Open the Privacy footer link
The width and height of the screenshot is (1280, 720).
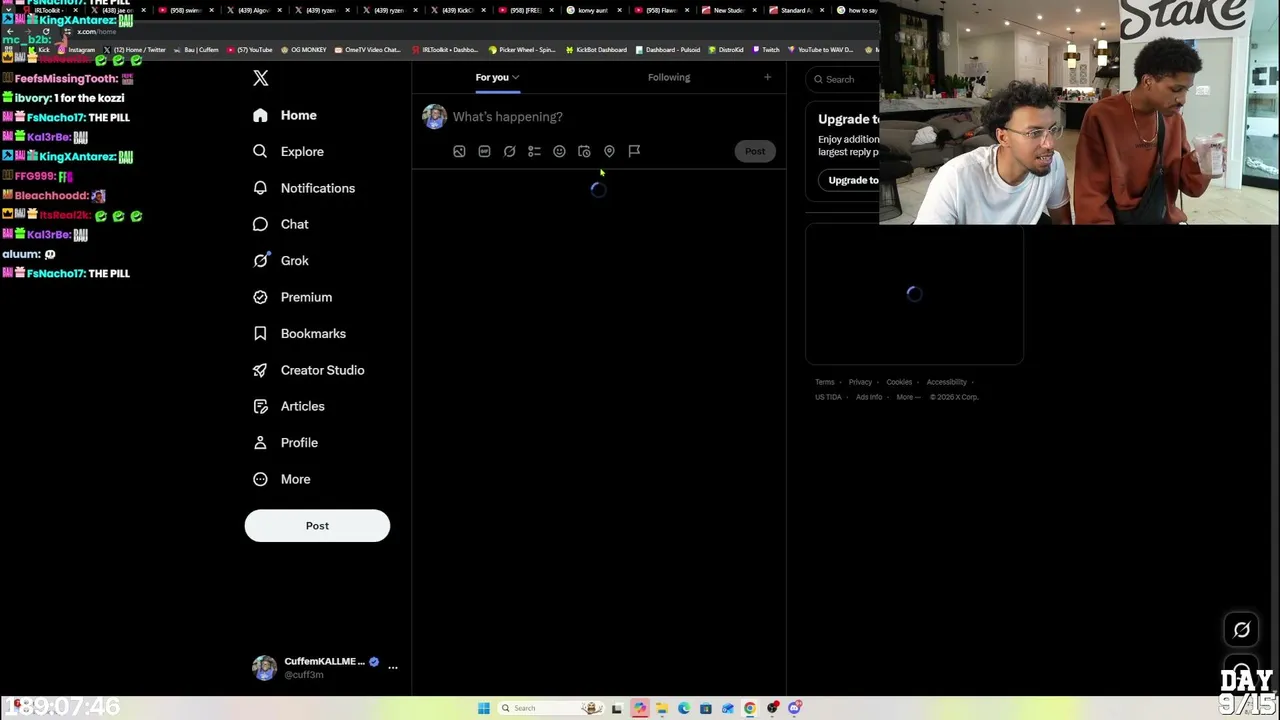pos(860,382)
